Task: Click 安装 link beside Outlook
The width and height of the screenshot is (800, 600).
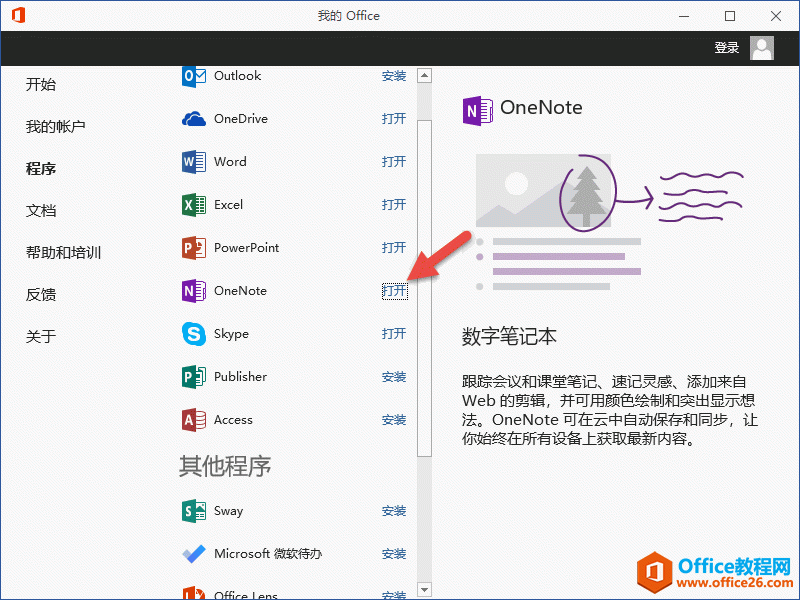Action: pos(394,76)
